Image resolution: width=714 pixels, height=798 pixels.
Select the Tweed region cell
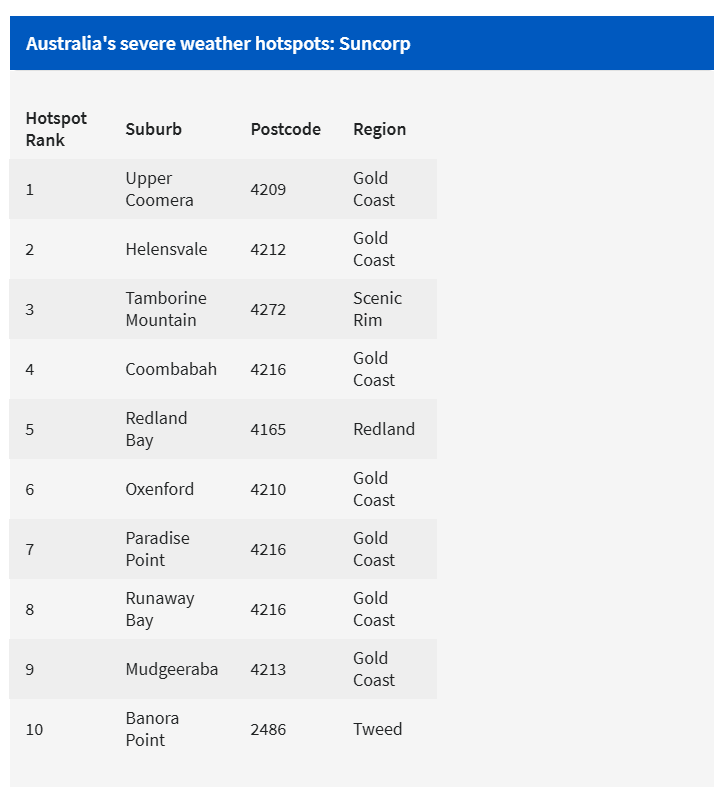[377, 729]
